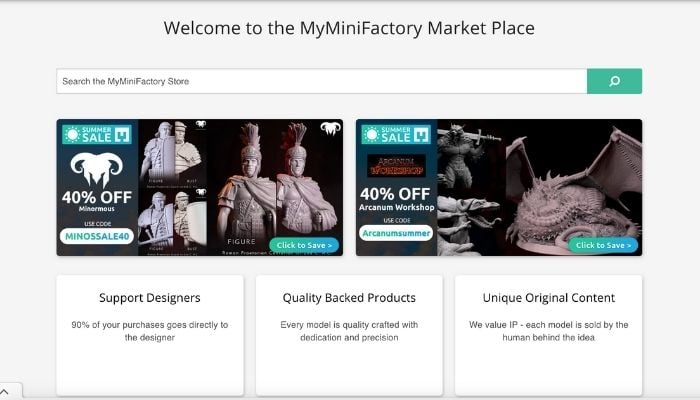The image size is (700, 400).
Task: Click the Summer Sale badge on Arcanum banner
Action: [x=396, y=134]
